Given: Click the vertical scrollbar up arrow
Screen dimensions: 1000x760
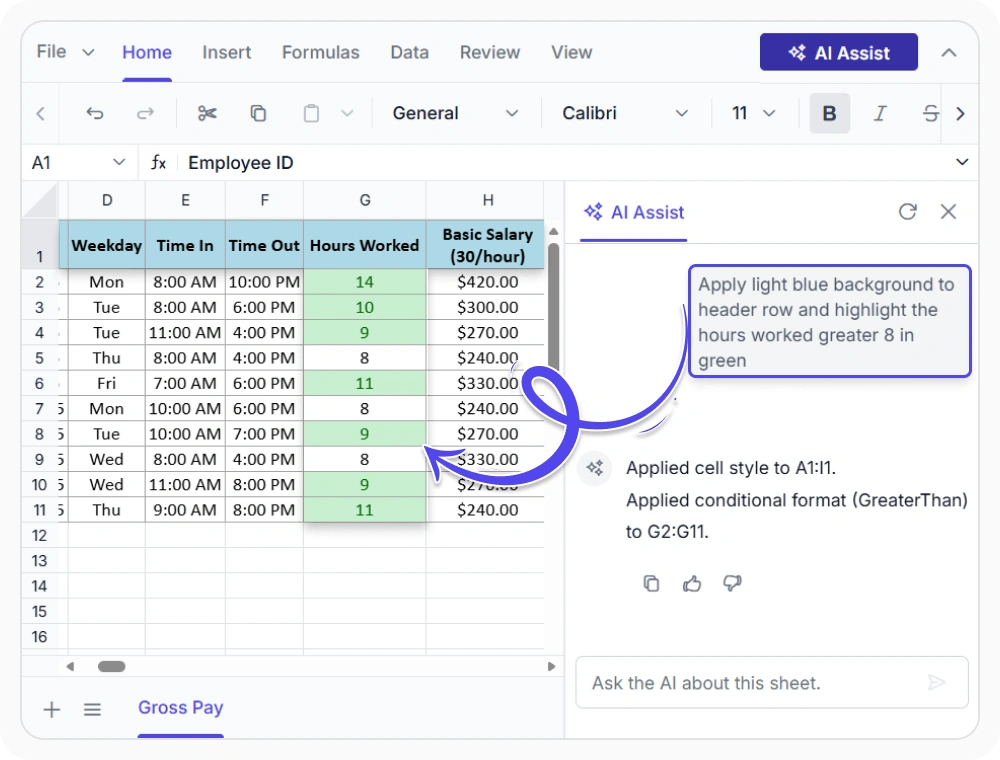Looking at the screenshot, I should tap(554, 231).
